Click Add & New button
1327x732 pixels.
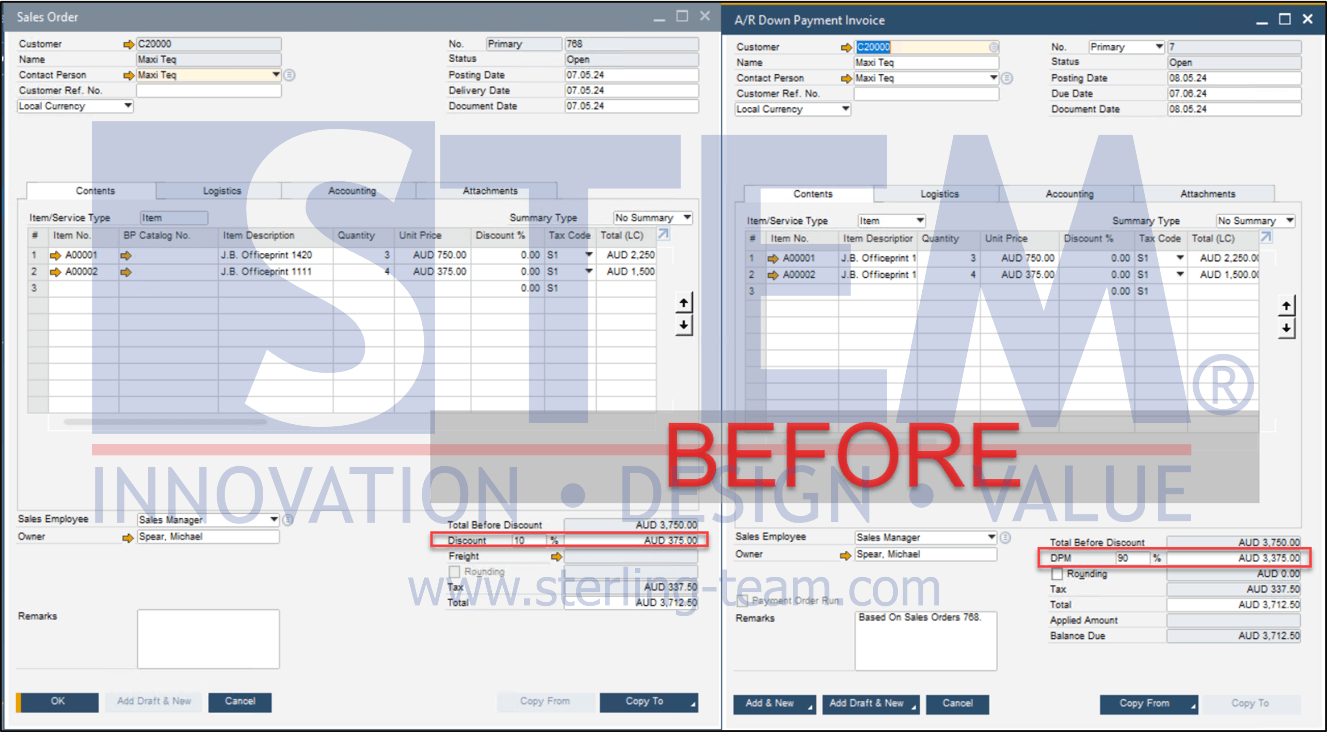coord(776,704)
